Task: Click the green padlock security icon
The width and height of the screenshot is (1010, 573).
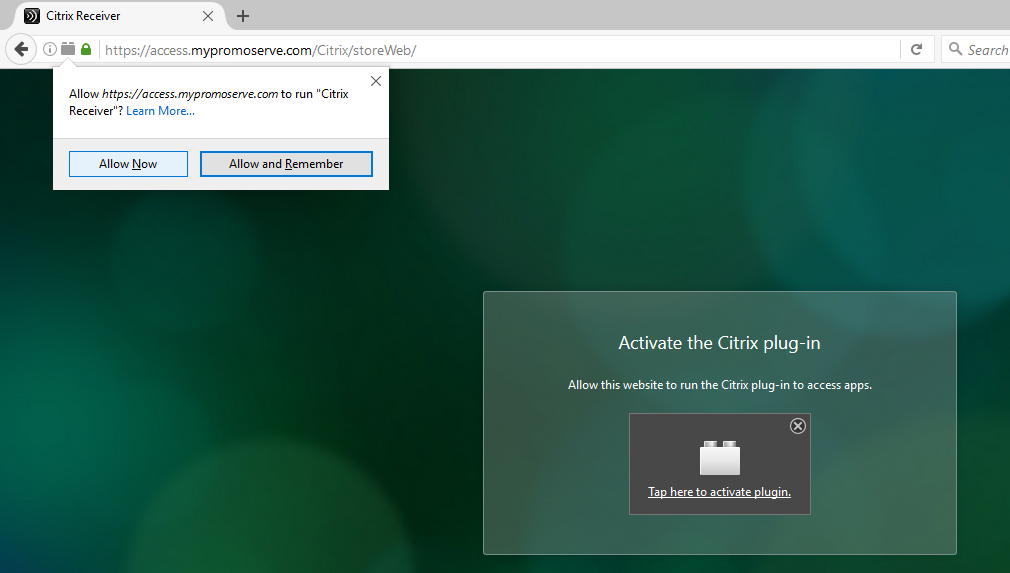Action: [86, 49]
